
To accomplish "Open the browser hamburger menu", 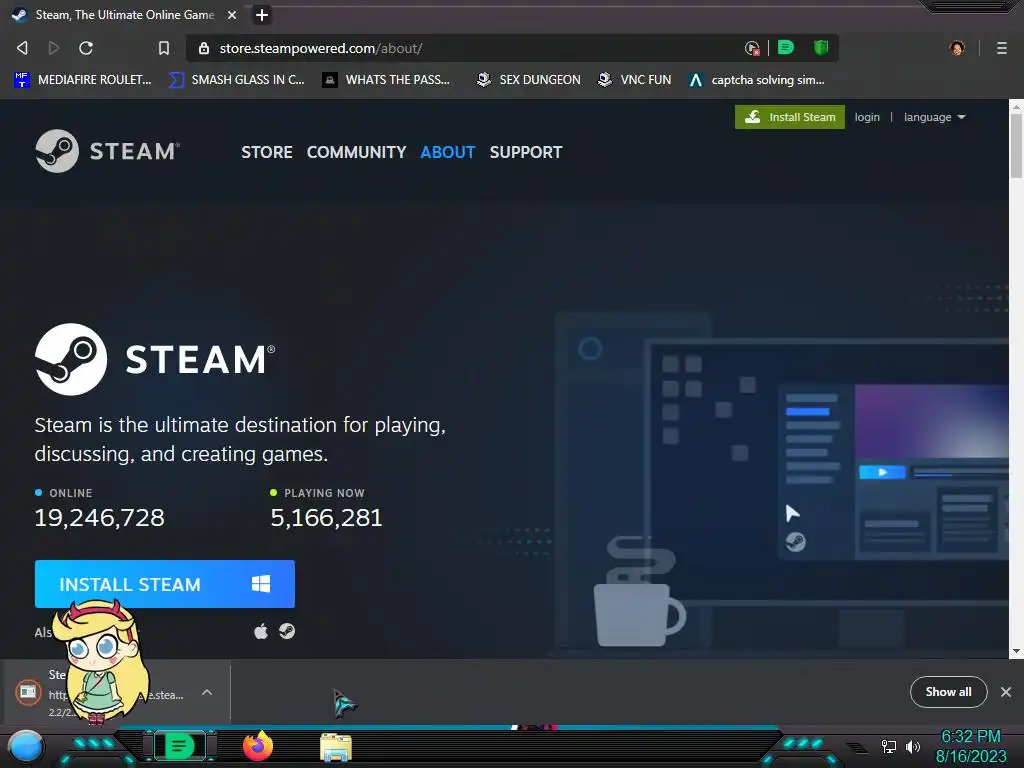I will [x=1001, y=48].
